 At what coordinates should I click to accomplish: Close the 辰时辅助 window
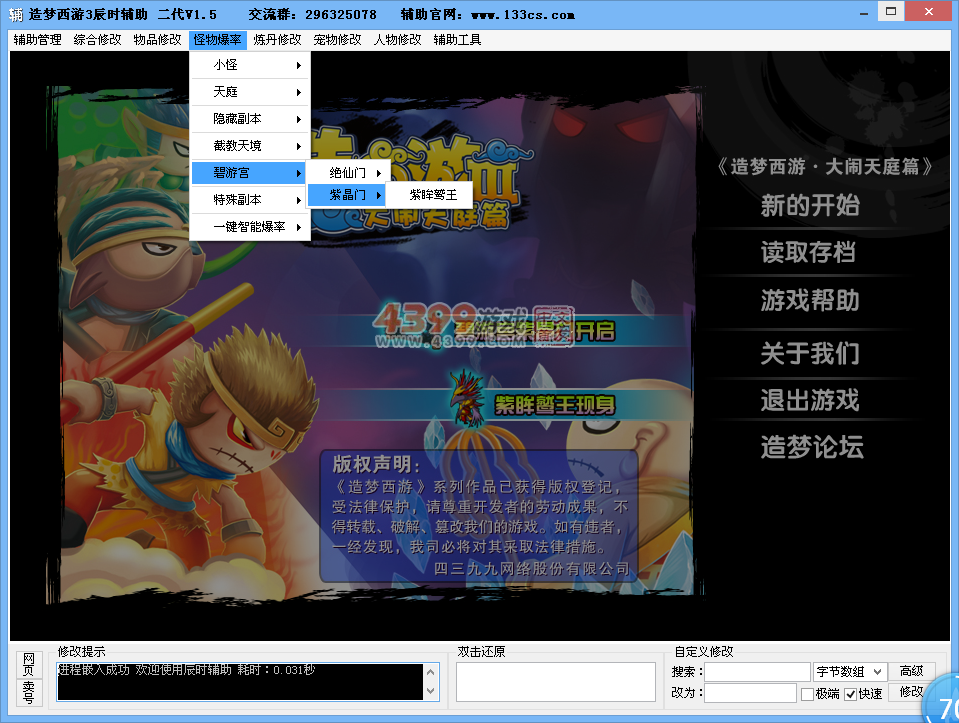tap(928, 11)
